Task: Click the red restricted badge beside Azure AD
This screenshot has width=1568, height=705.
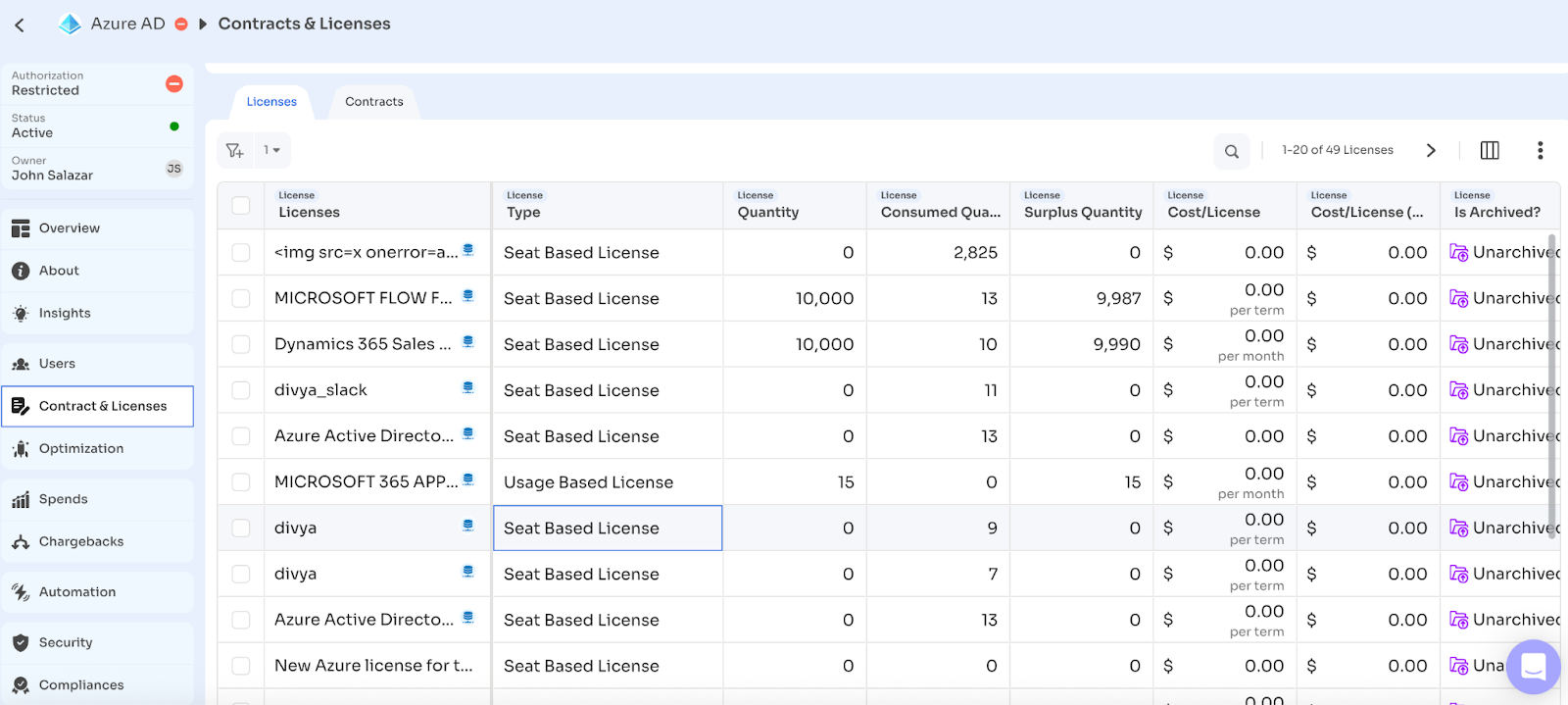Action: pyautogui.click(x=181, y=24)
